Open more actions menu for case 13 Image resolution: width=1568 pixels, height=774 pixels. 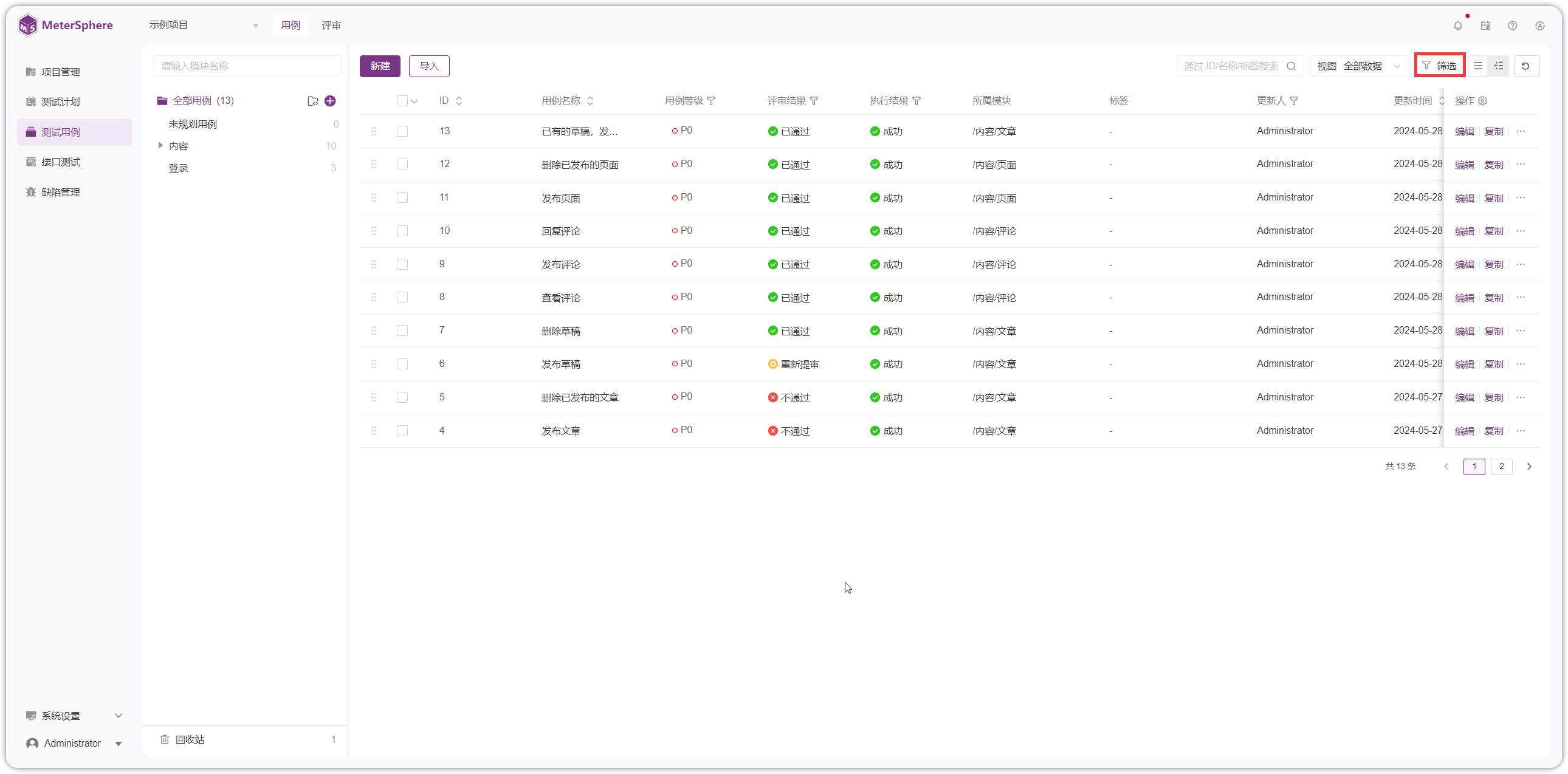coord(1521,131)
